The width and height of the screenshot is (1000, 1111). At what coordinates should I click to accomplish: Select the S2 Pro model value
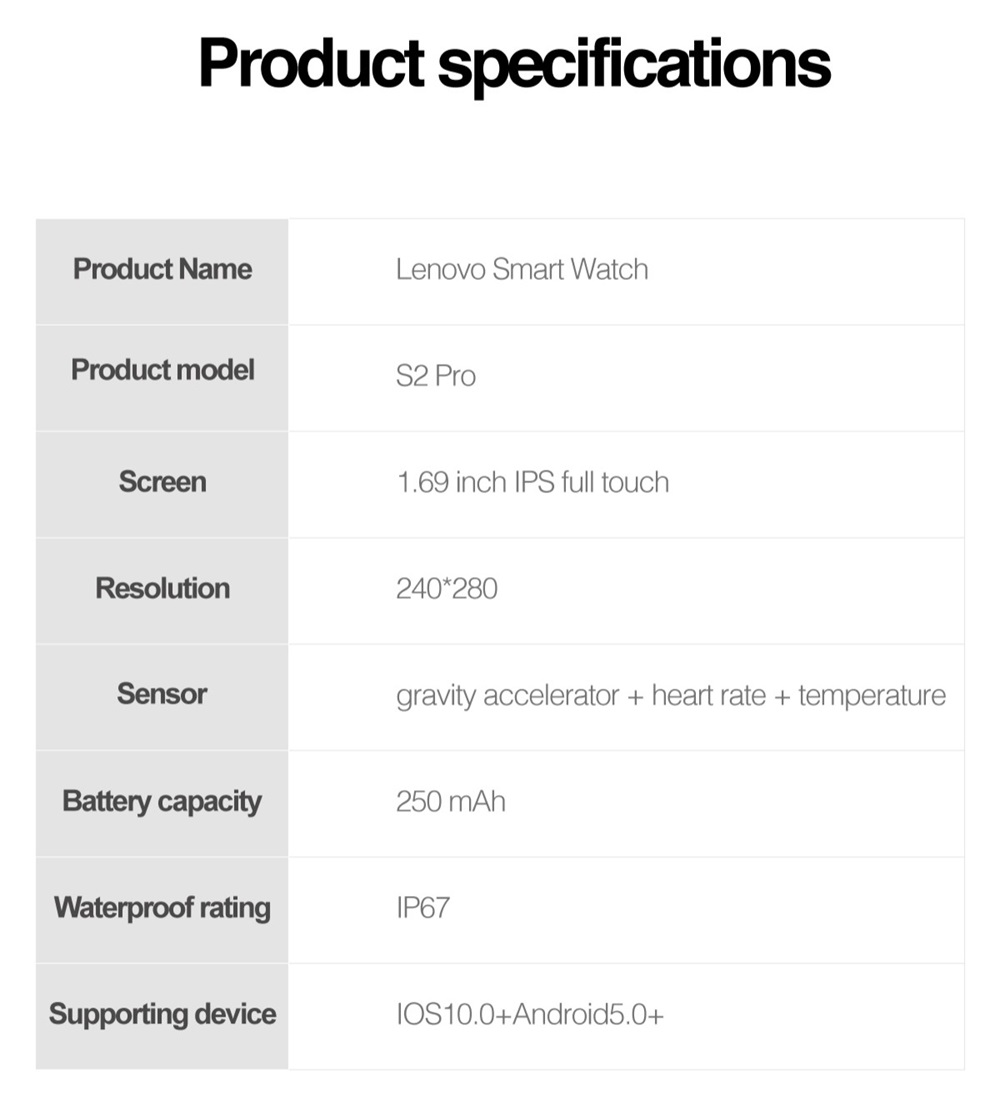coord(436,377)
